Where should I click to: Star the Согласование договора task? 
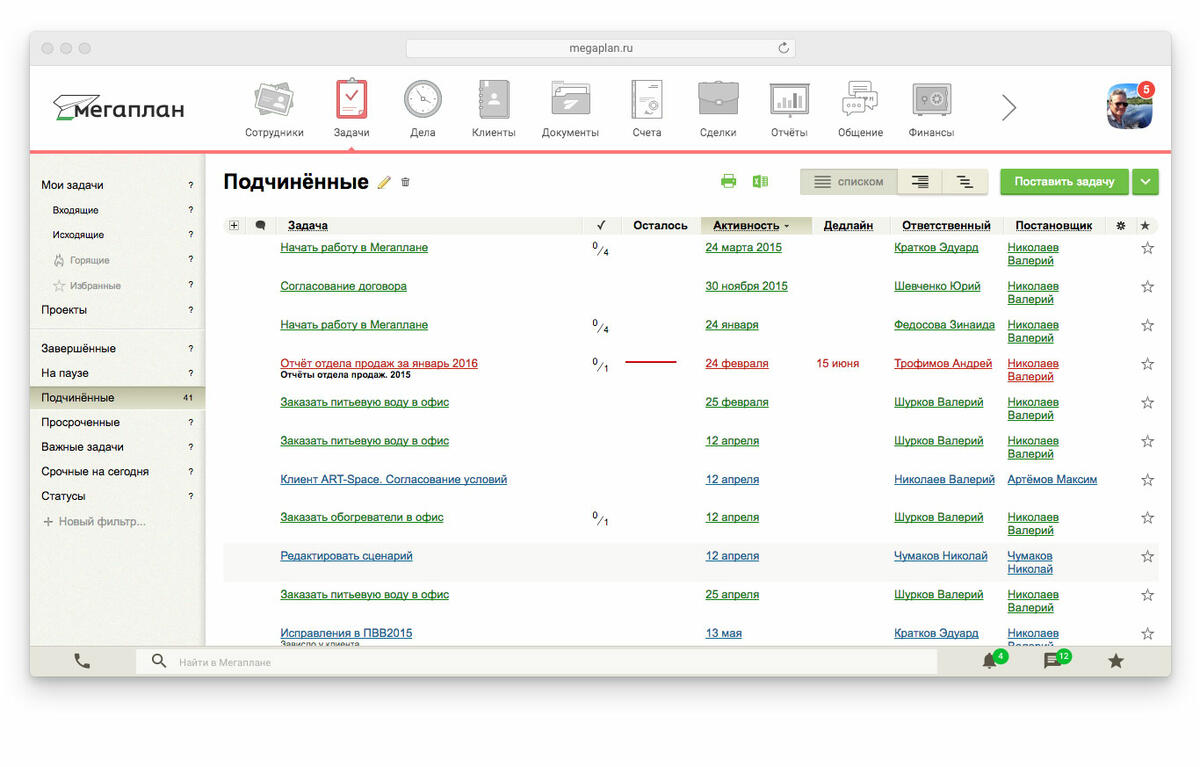(1147, 287)
